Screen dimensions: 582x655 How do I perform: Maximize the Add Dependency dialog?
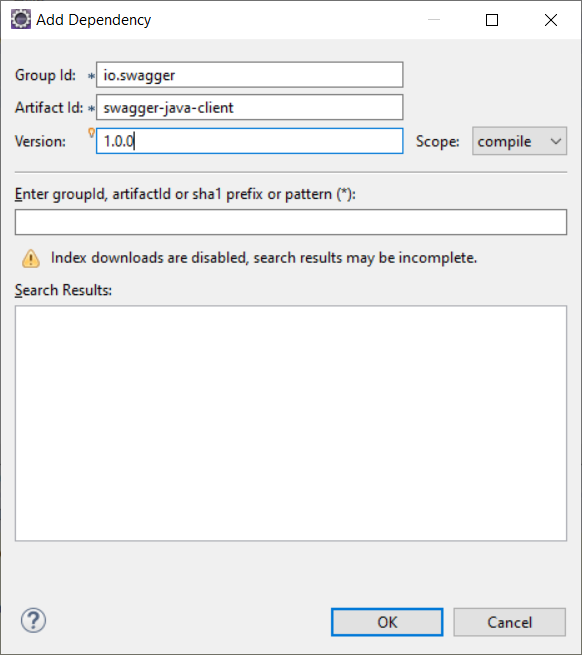(492, 20)
